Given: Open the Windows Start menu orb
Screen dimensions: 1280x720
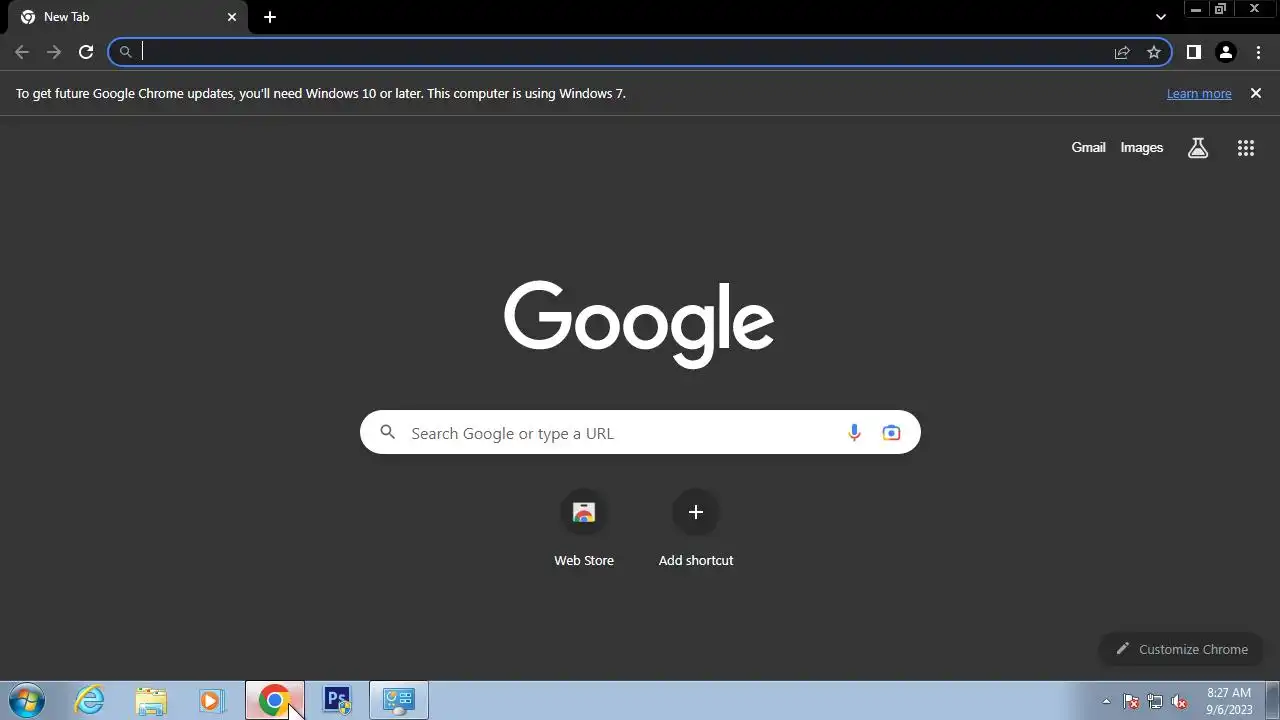Looking at the screenshot, I should tap(27, 700).
